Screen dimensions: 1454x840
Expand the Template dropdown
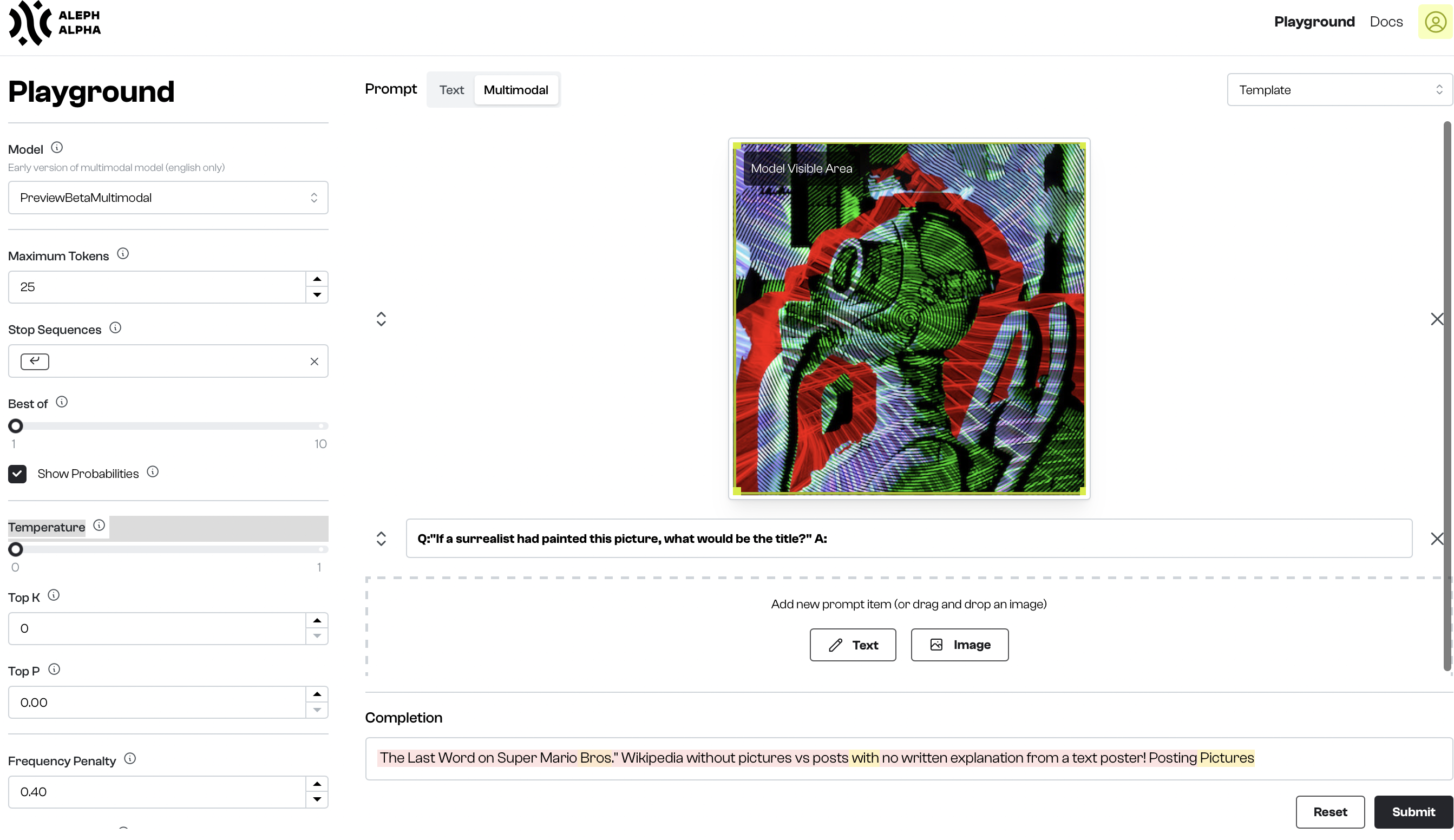1339,89
